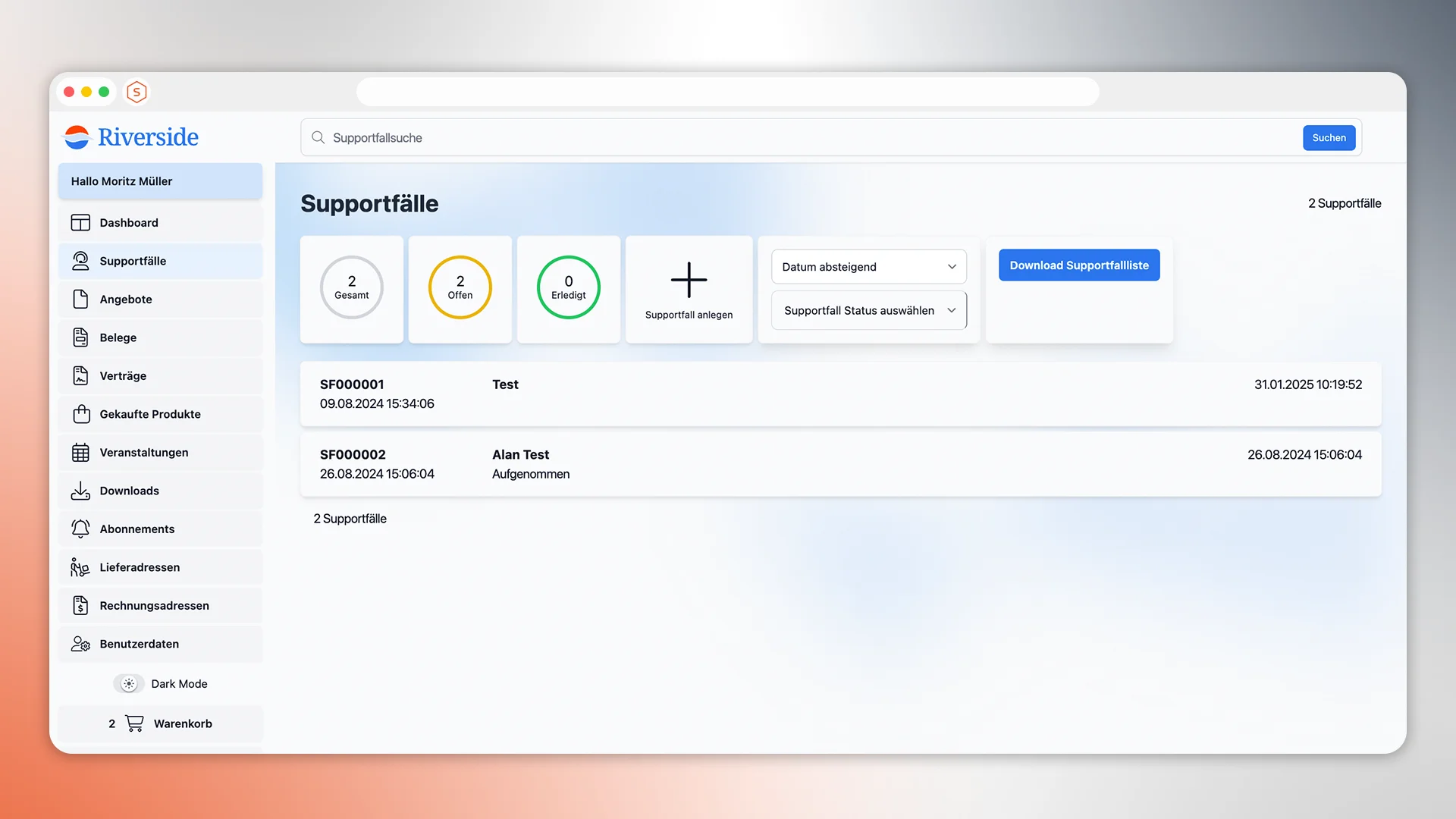
Task: Click the Dashboard layout icon in sidebar
Action: [80, 222]
